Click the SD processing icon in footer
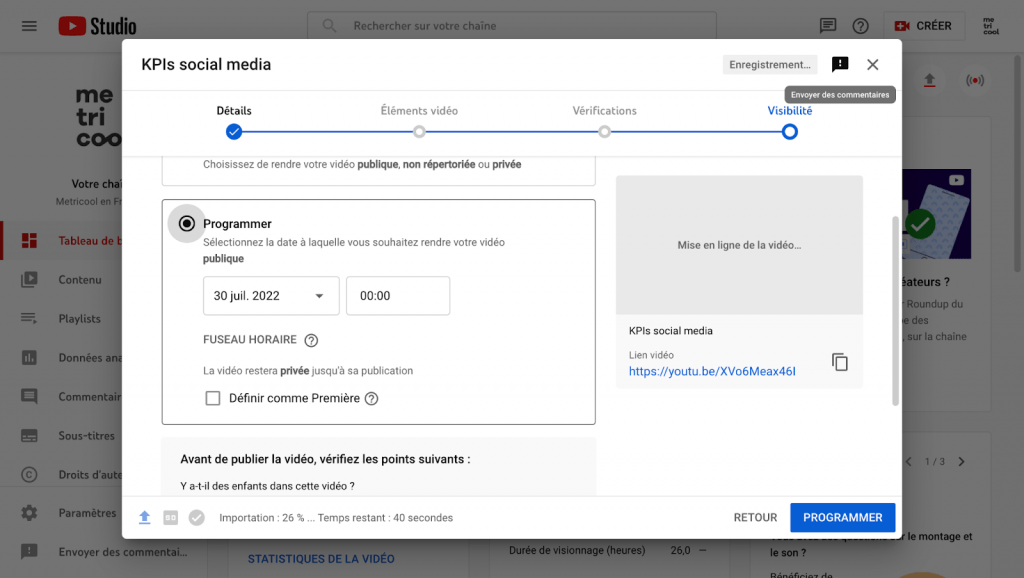The width and height of the screenshot is (1024, 578). (170, 518)
